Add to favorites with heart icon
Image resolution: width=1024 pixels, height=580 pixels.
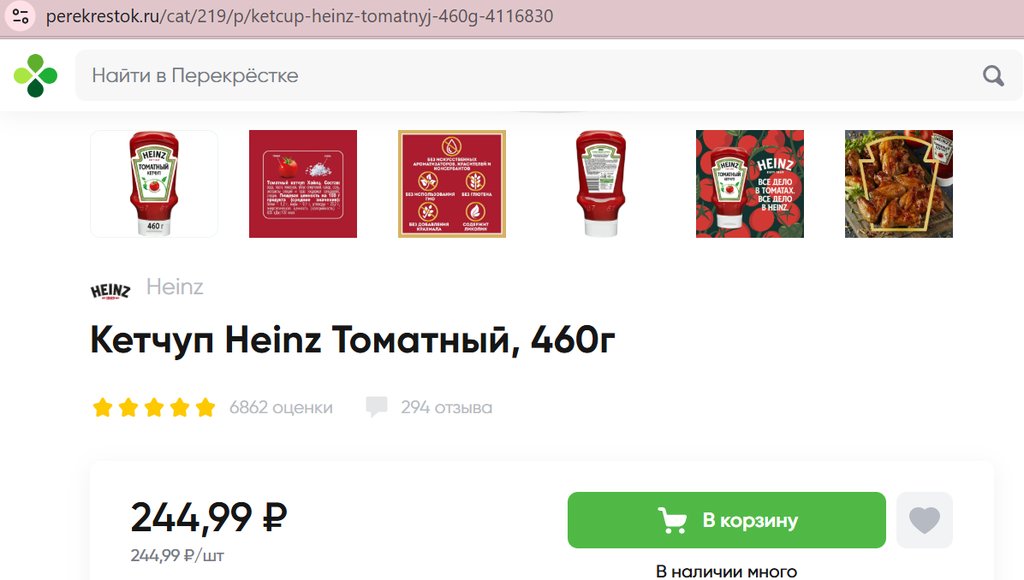(924, 520)
